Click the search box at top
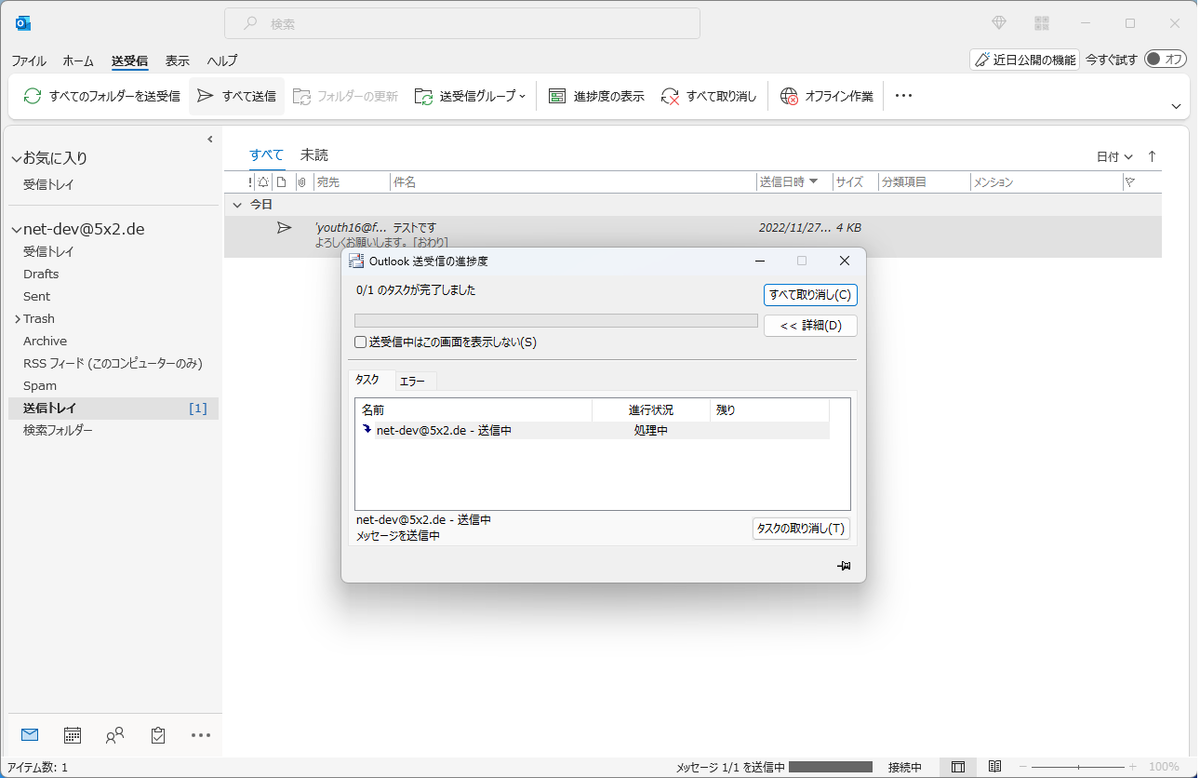Screen dimensions: 1200x778 pos(462,23)
